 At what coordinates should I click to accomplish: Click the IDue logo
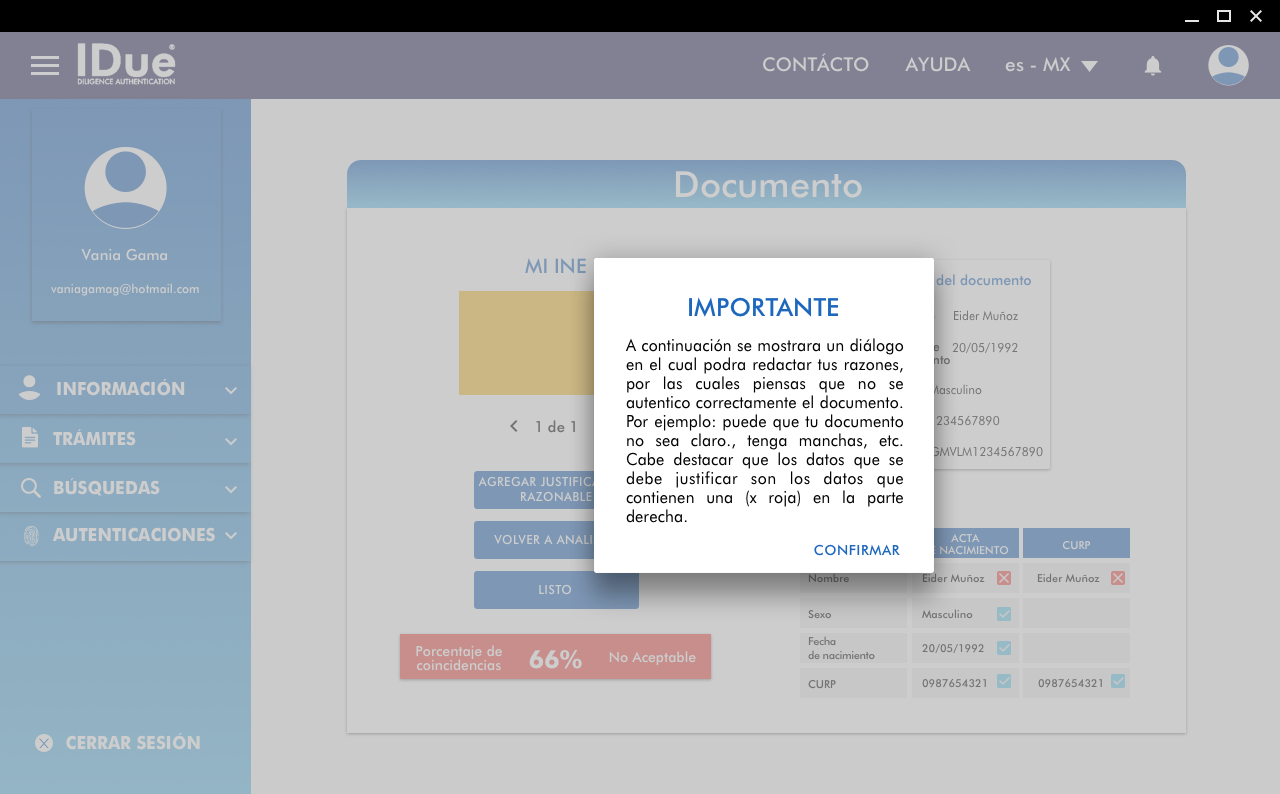point(126,64)
